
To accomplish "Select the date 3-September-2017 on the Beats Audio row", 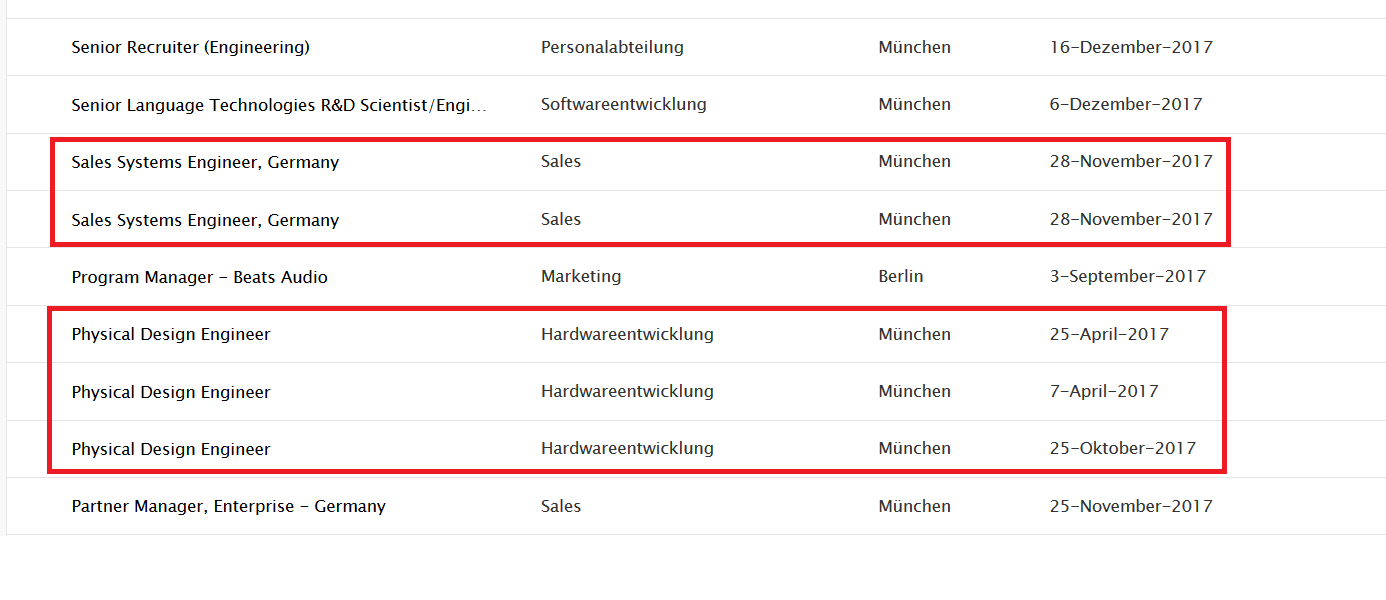I will click(x=1128, y=277).
